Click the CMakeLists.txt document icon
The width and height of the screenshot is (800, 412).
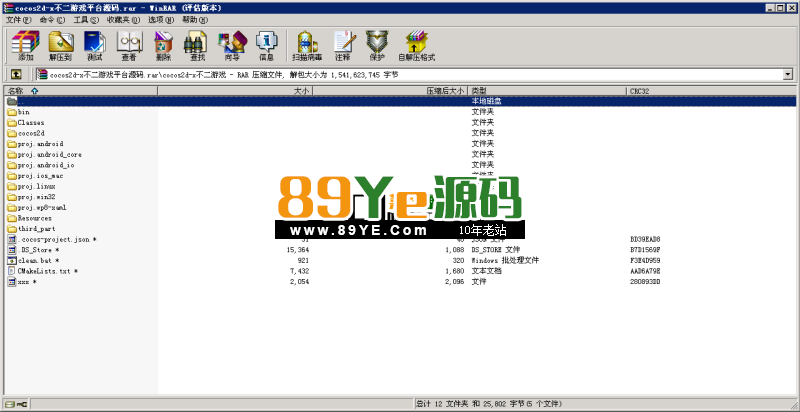pyautogui.click(x=12, y=271)
